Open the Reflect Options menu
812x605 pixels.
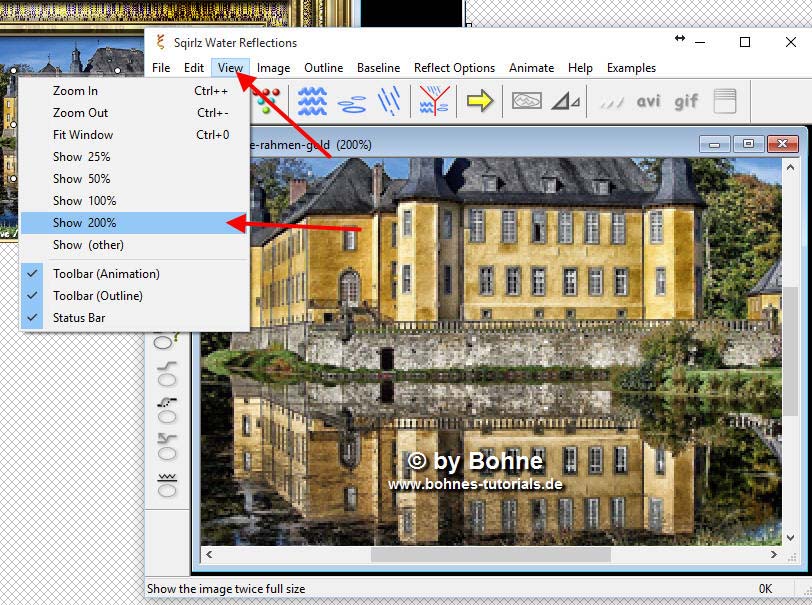click(x=454, y=68)
